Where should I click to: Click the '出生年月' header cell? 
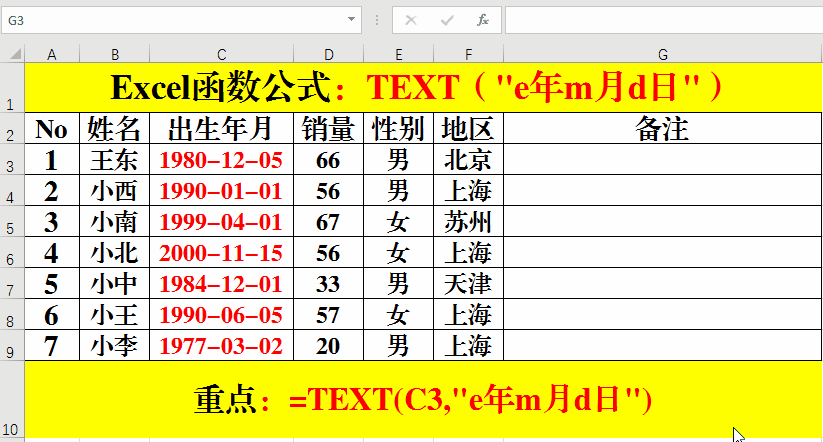pos(221,128)
